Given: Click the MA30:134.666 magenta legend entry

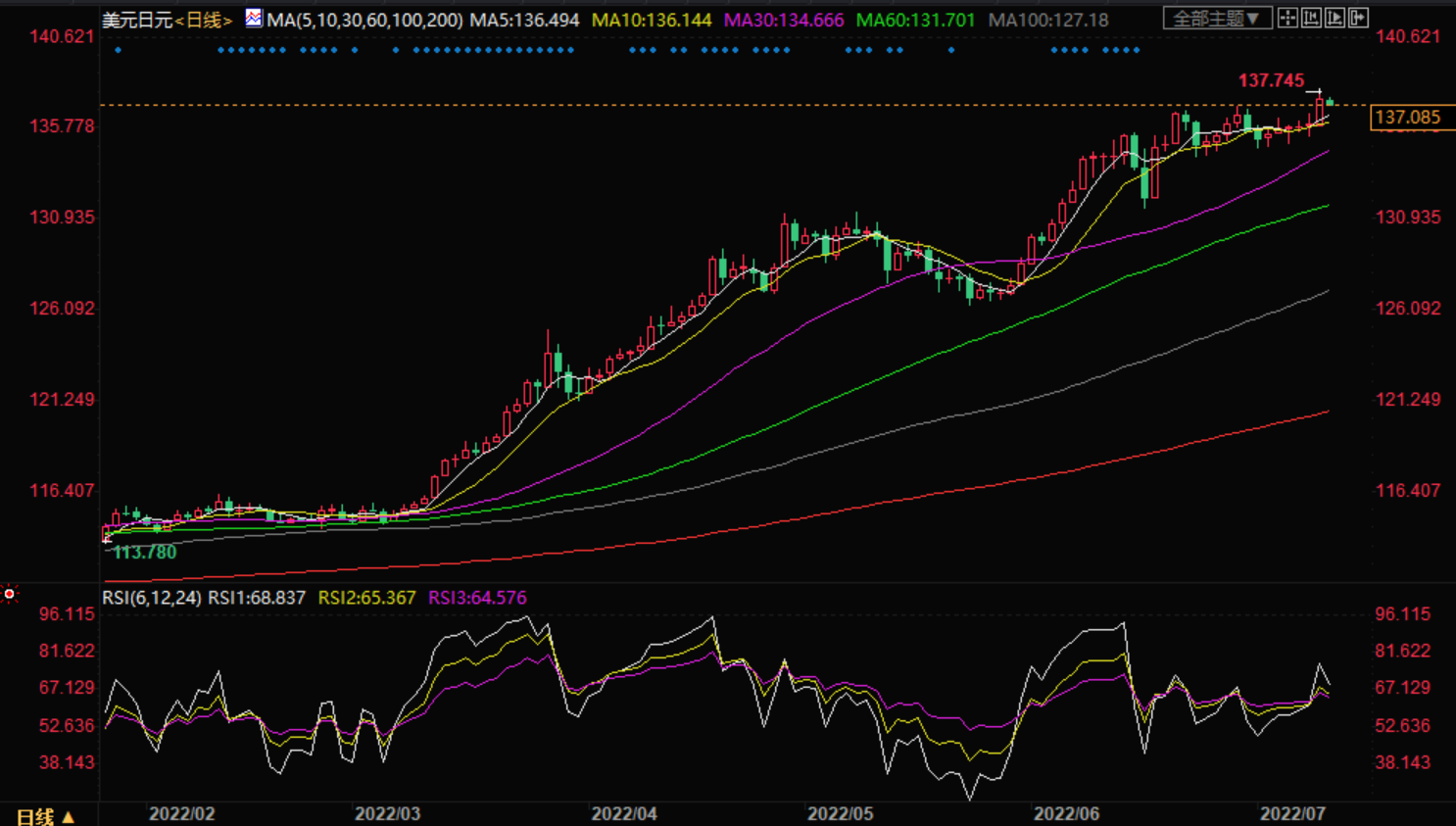Looking at the screenshot, I should tap(783, 20).
